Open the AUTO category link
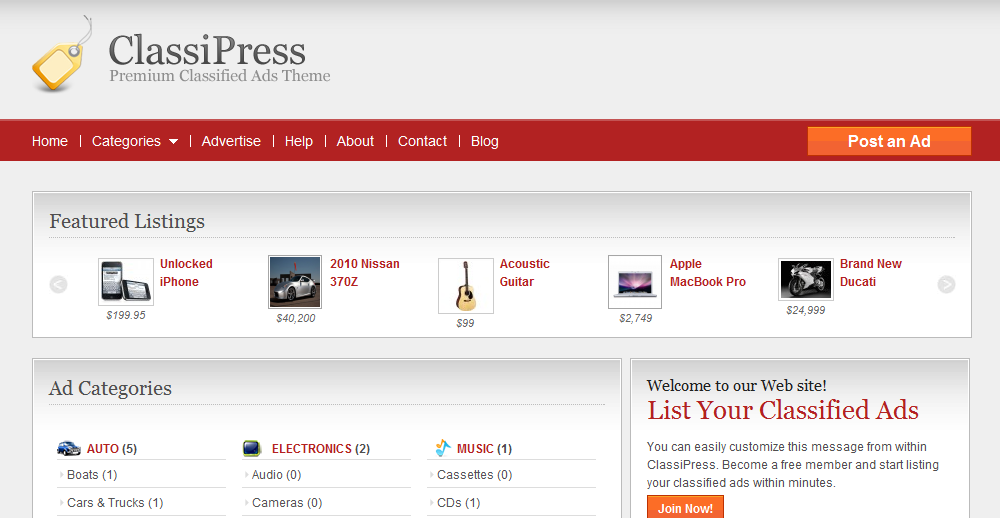1000x518 pixels. tap(103, 448)
